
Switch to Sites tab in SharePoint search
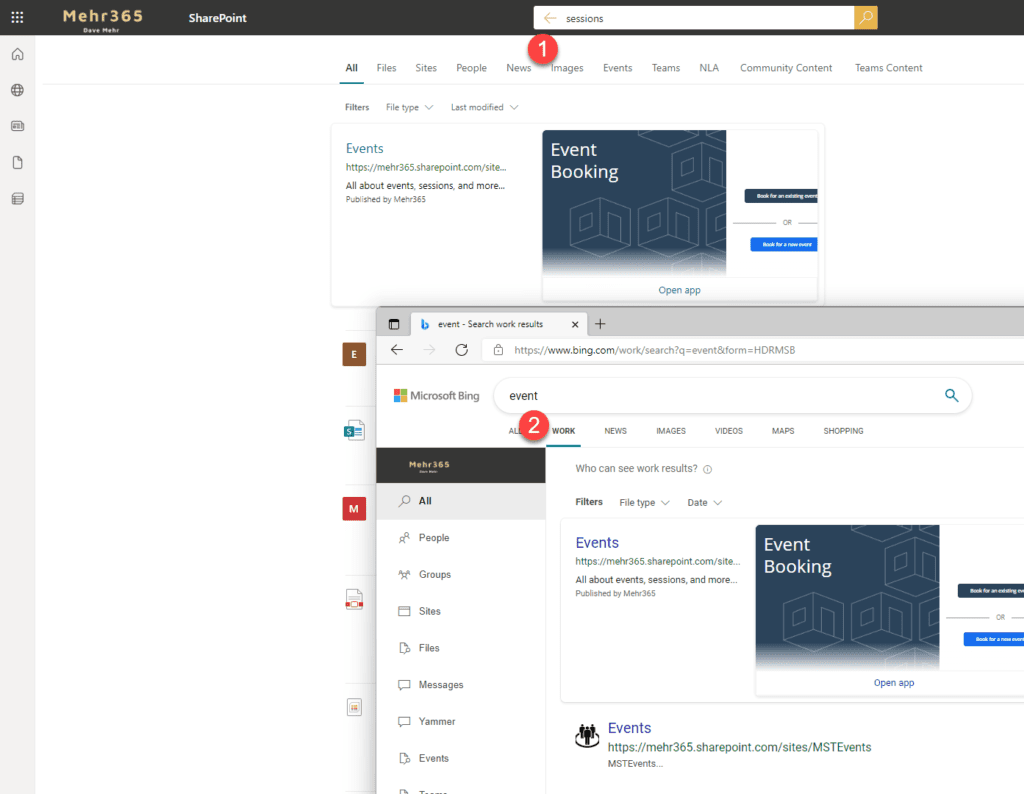(x=426, y=68)
